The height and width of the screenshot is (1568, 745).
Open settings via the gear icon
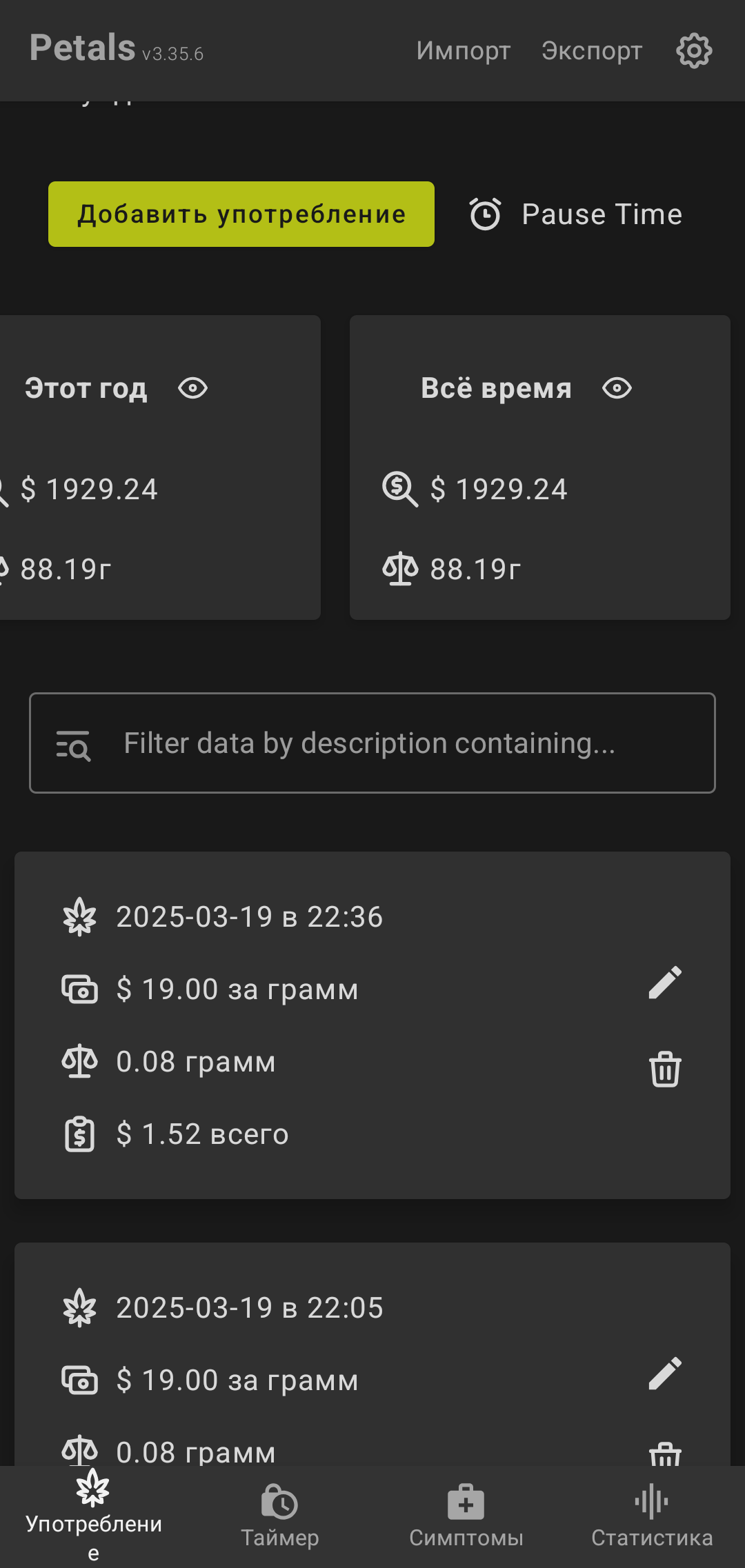pos(694,50)
